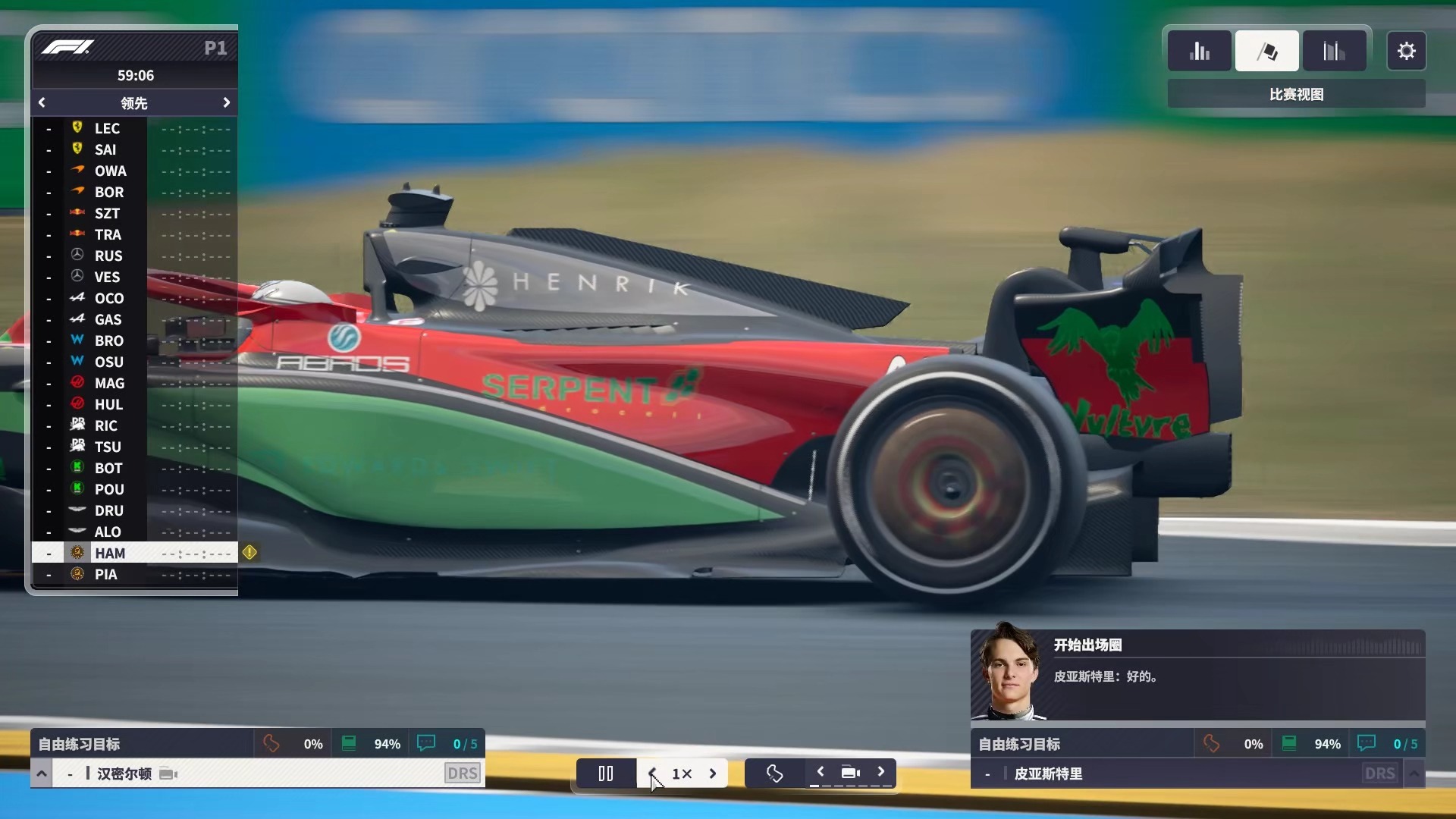The image size is (1456, 819).
Task: Decrease simulation speed with left arrow
Action: click(653, 773)
